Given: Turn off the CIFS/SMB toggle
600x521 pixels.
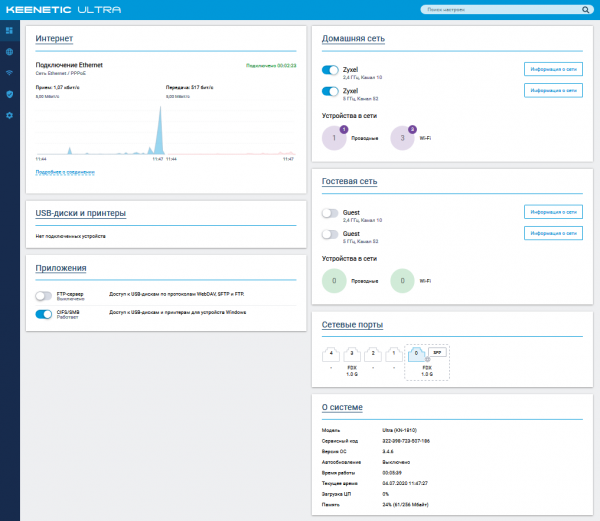Looking at the screenshot, I should [43, 314].
